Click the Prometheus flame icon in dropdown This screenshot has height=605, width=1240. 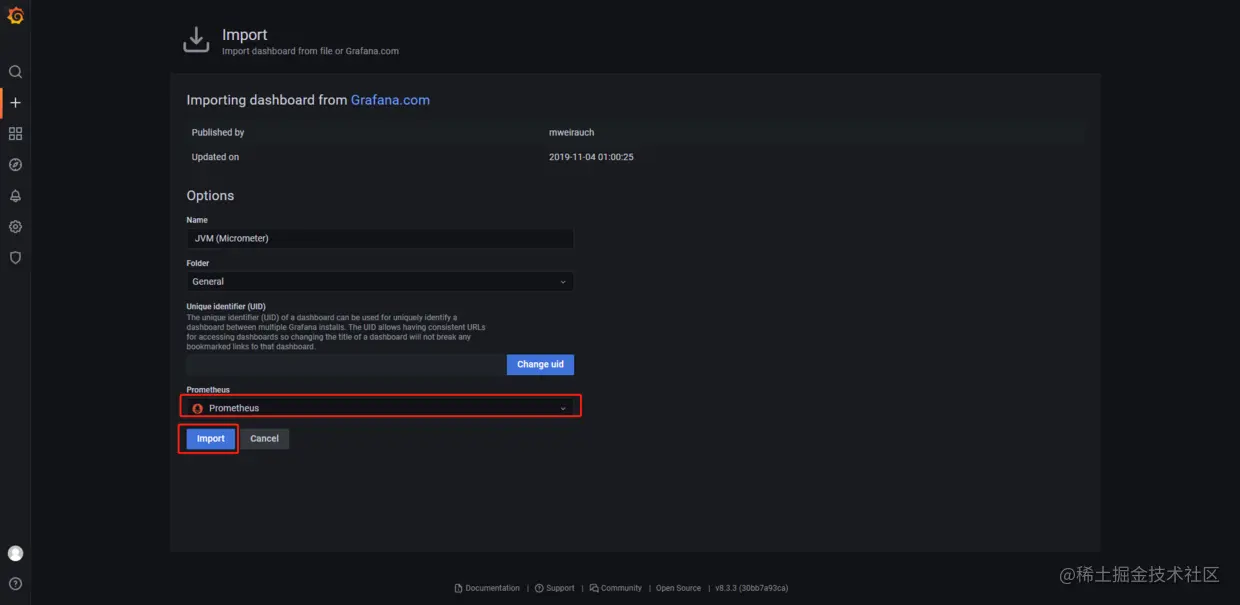[197, 408]
